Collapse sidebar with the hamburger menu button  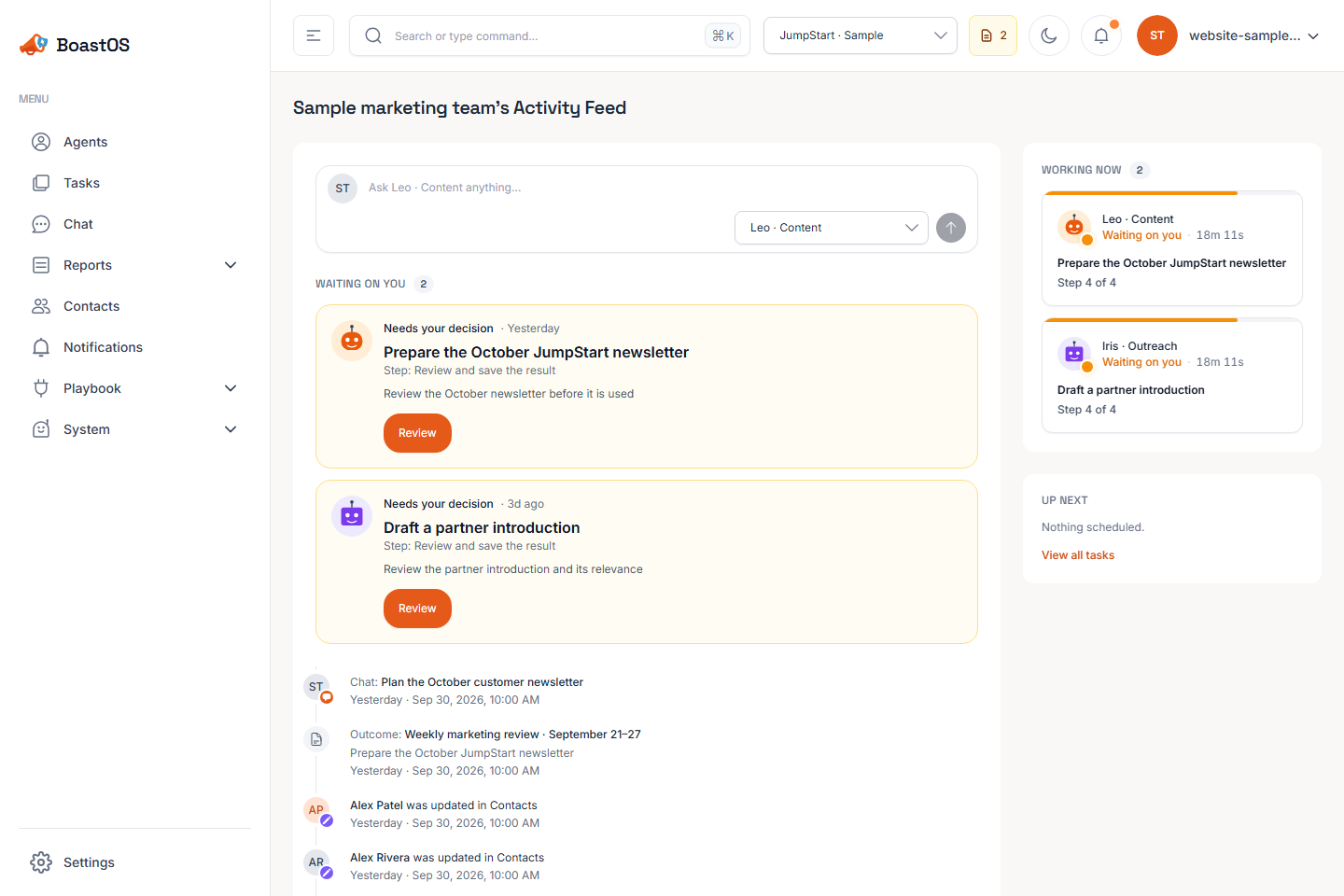point(314,35)
